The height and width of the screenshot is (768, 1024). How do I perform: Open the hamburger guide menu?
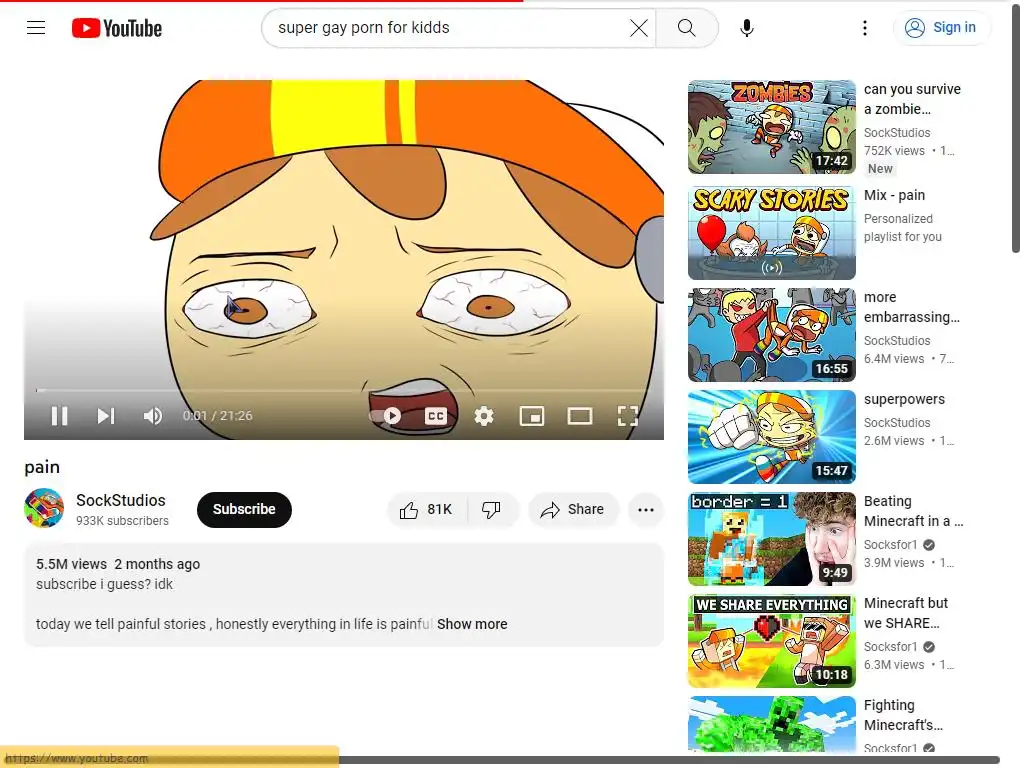coord(36,27)
